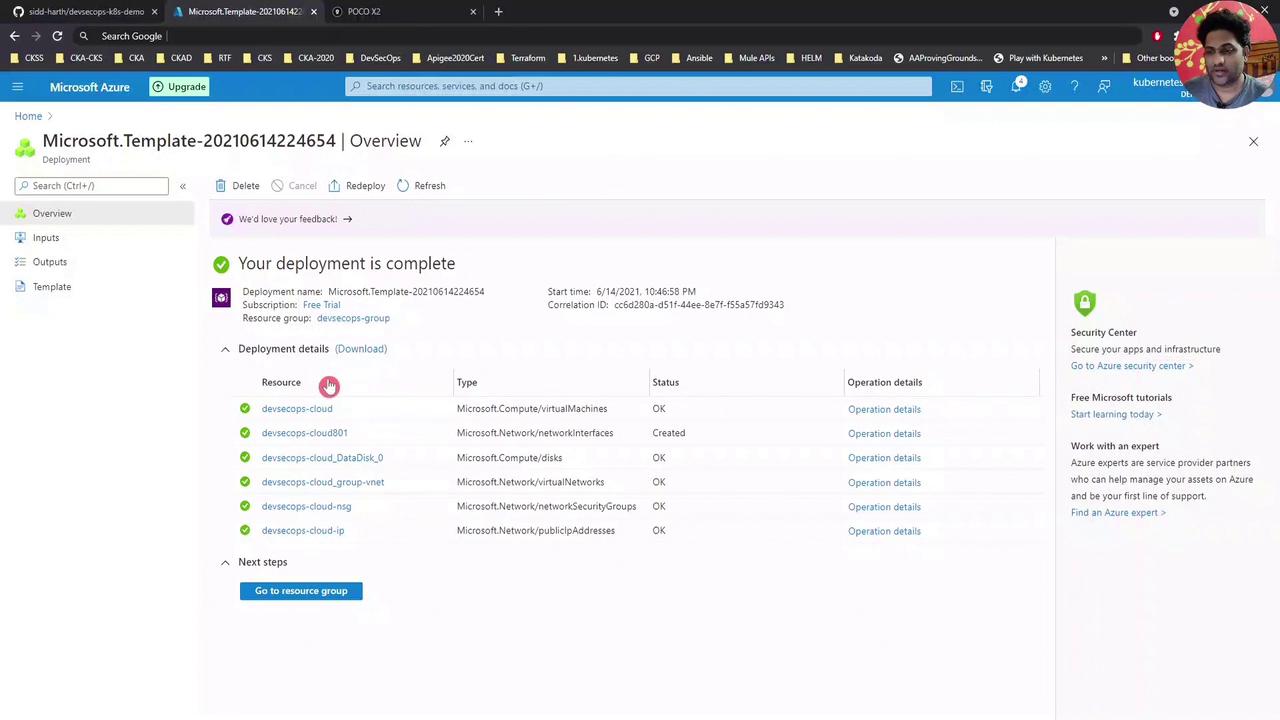The image size is (1280, 720).
Task: Open Operation details for the networkInterfaces row
Action: pyautogui.click(x=884, y=433)
